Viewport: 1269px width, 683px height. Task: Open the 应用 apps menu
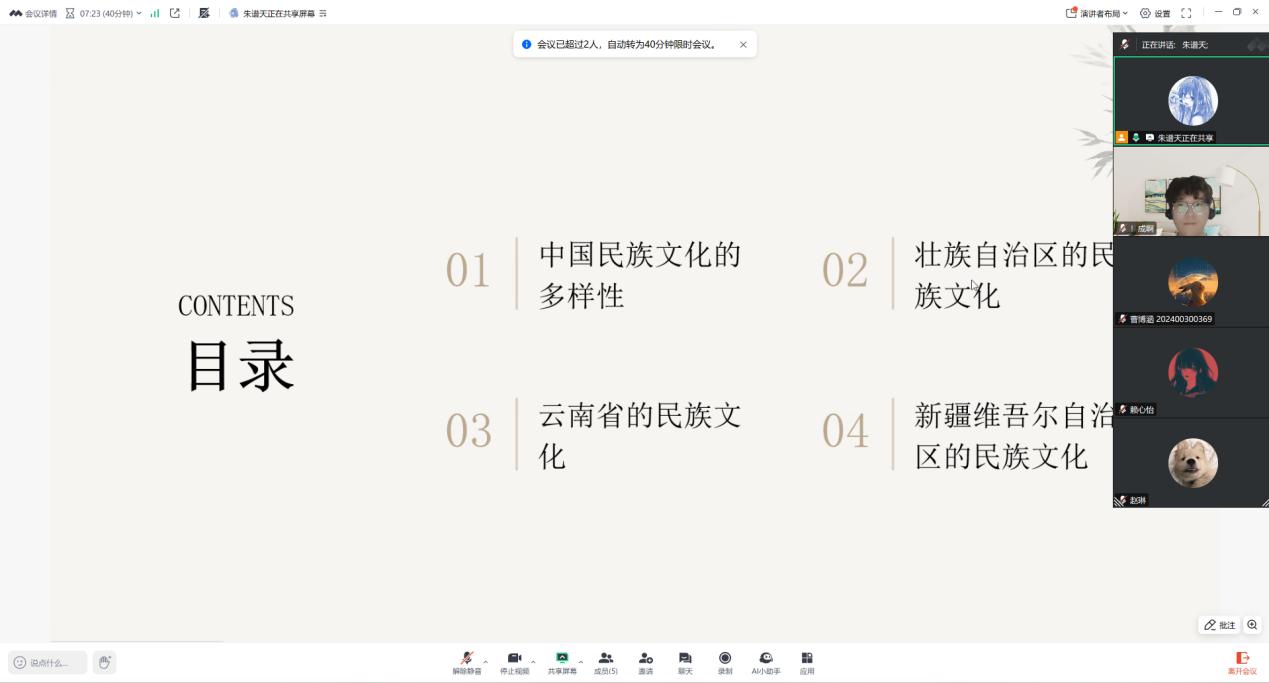(807, 663)
